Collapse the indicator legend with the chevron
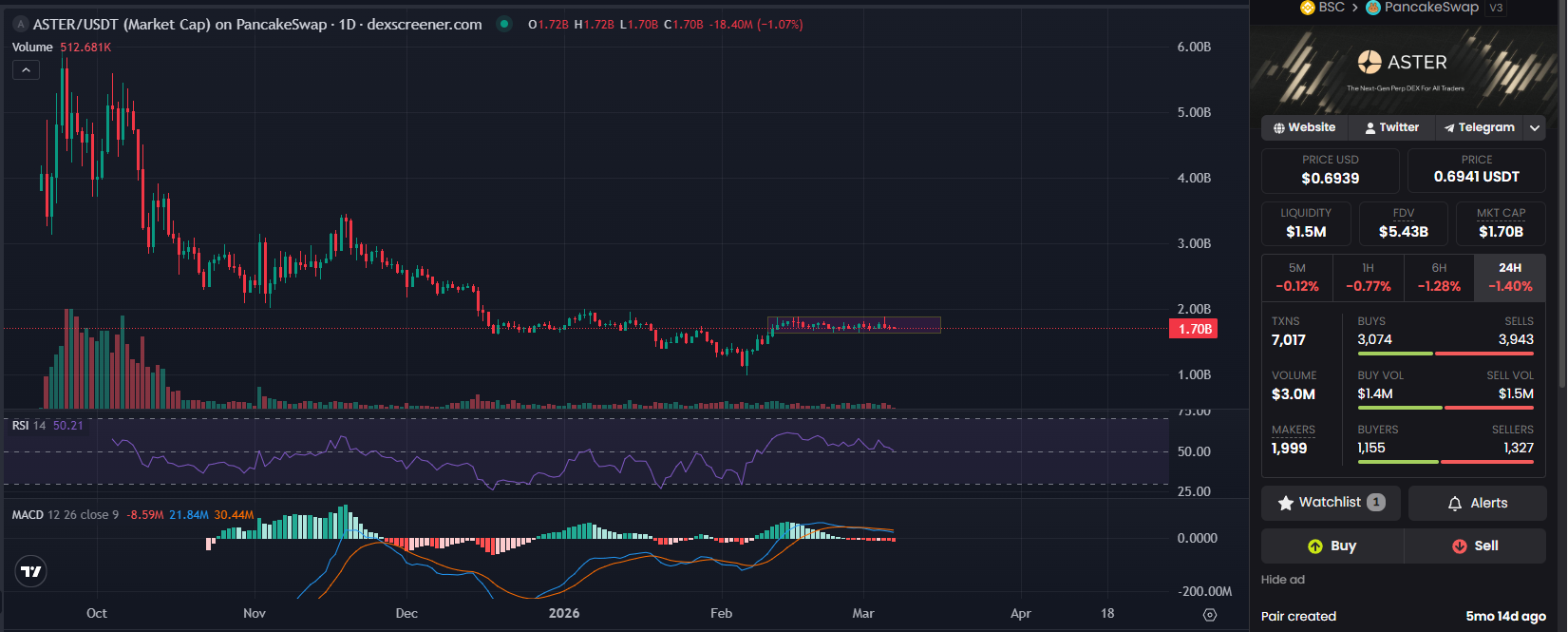Image resolution: width=1568 pixels, height=632 pixels. click(26, 70)
